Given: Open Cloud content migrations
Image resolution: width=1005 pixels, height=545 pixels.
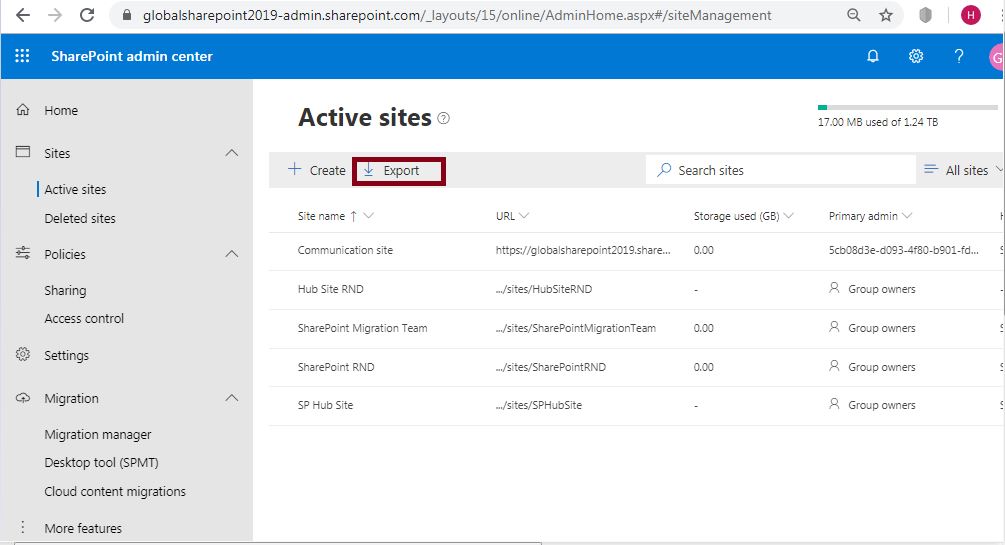Looking at the screenshot, I should pyautogui.click(x=115, y=491).
